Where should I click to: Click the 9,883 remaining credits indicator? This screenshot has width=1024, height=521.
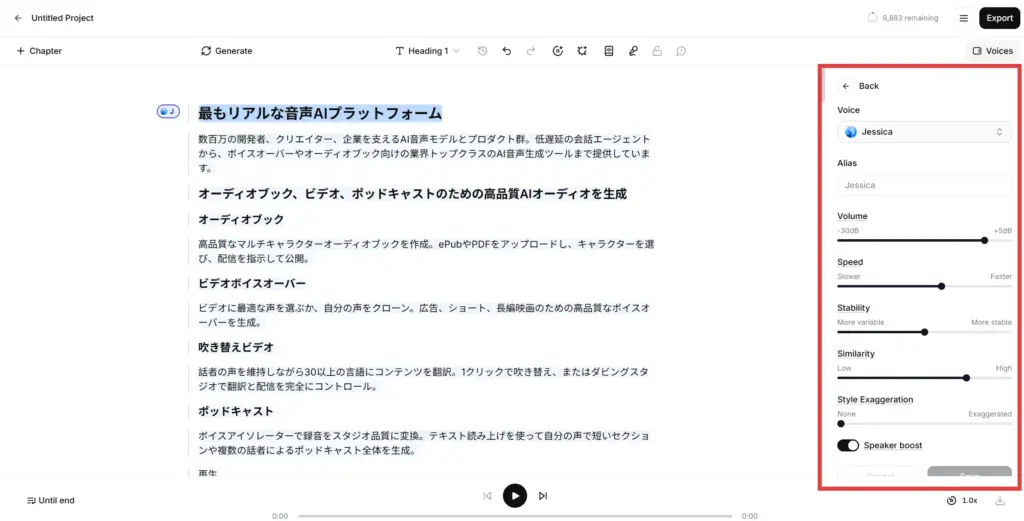click(x=903, y=18)
